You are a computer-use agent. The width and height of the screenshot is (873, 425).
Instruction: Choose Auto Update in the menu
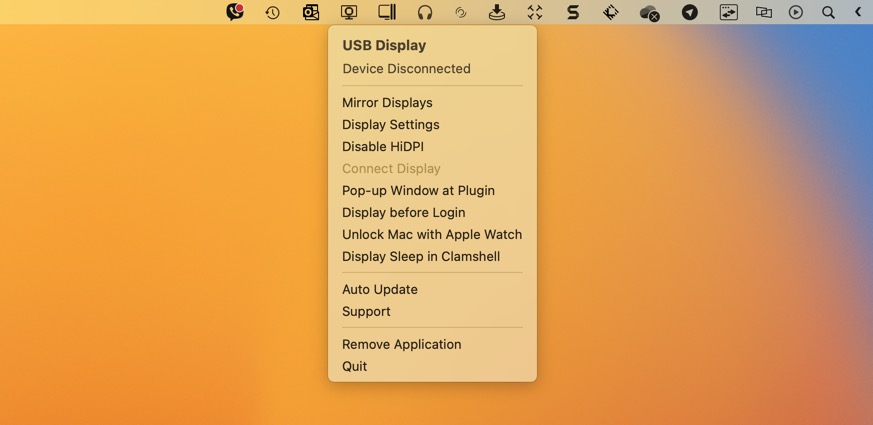(x=380, y=290)
